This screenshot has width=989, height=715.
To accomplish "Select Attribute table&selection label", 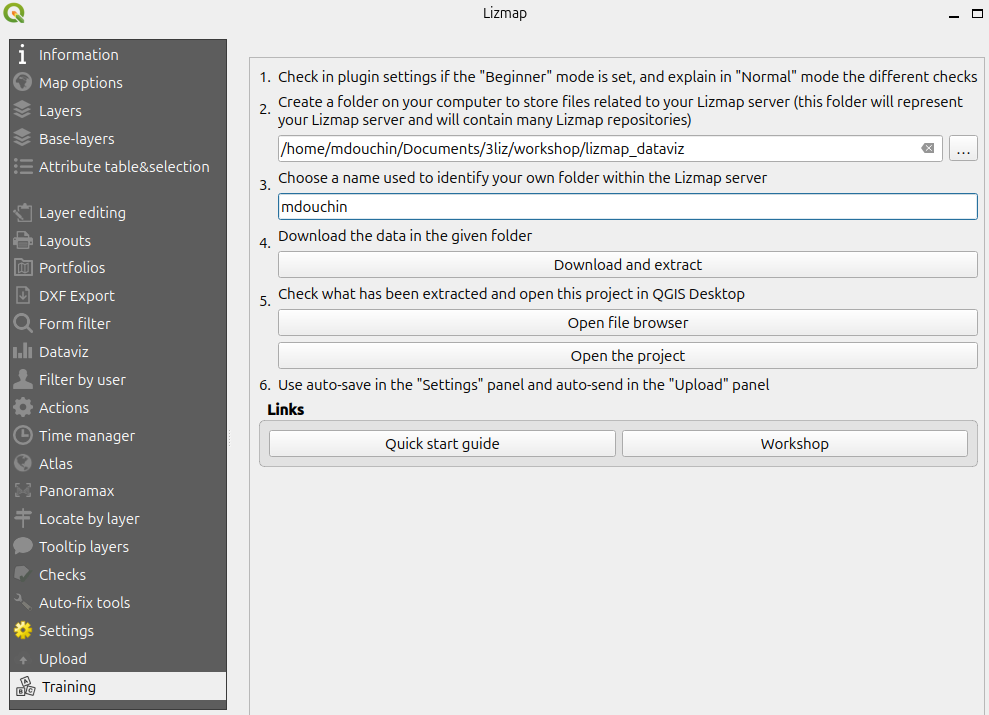I will [x=124, y=166].
